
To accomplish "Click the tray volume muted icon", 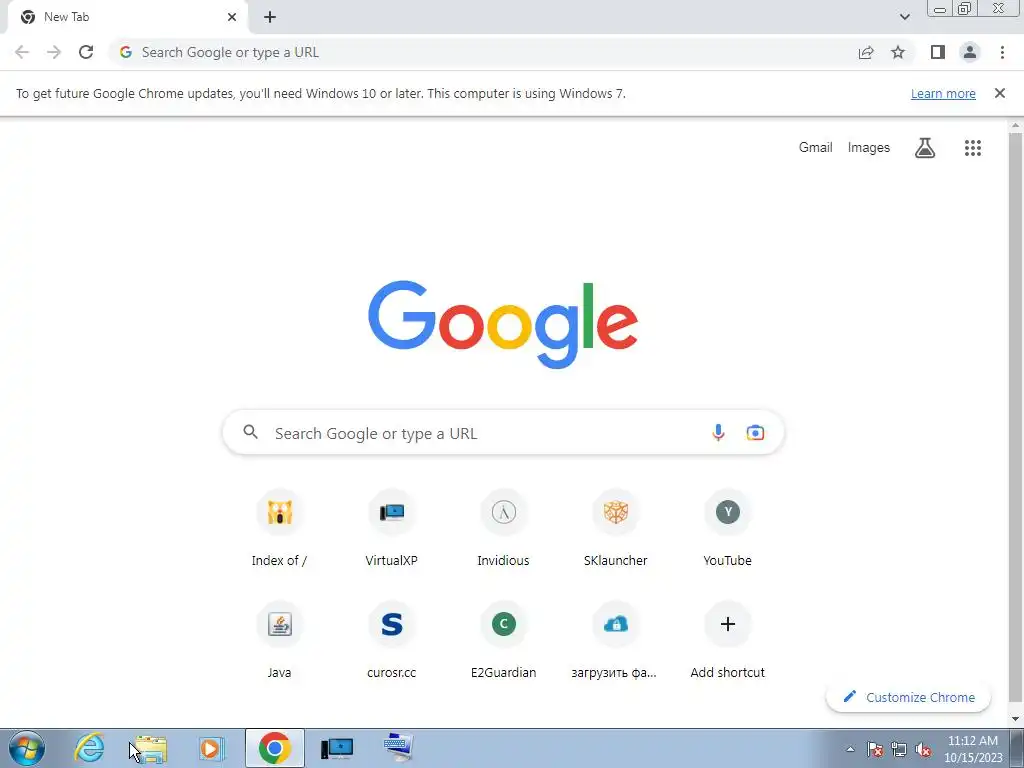I will point(923,749).
